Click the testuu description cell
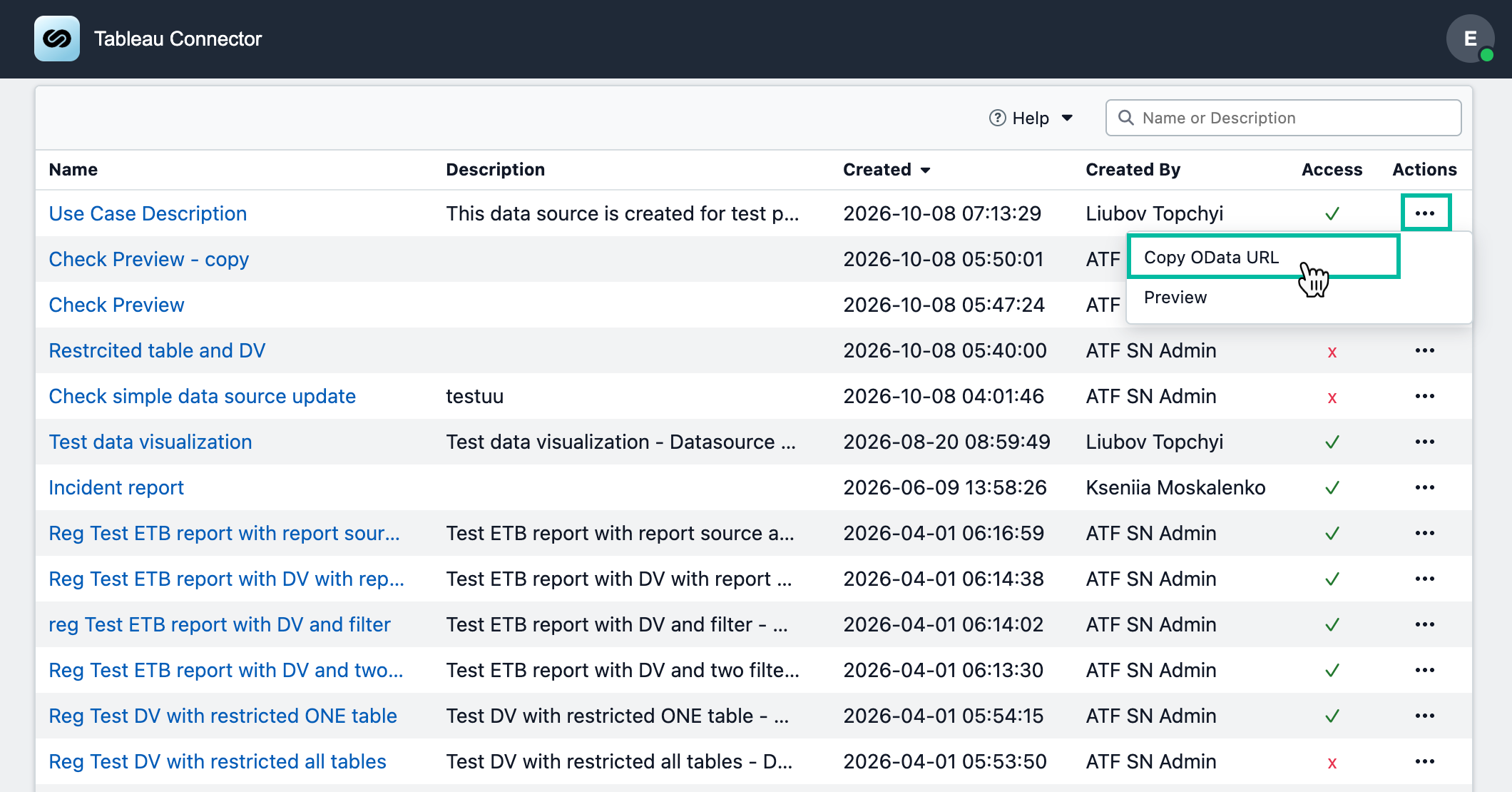This screenshot has height=792, width=1512. point(475,396)
